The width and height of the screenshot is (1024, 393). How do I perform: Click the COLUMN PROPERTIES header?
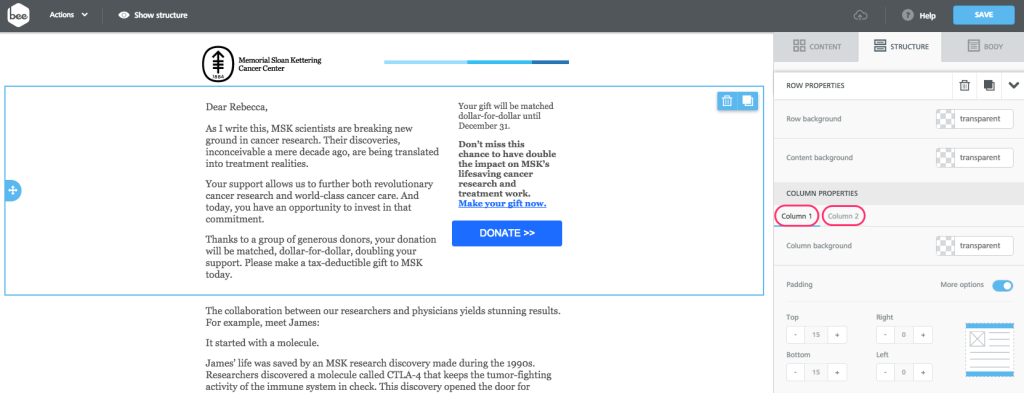coord(822,193)
